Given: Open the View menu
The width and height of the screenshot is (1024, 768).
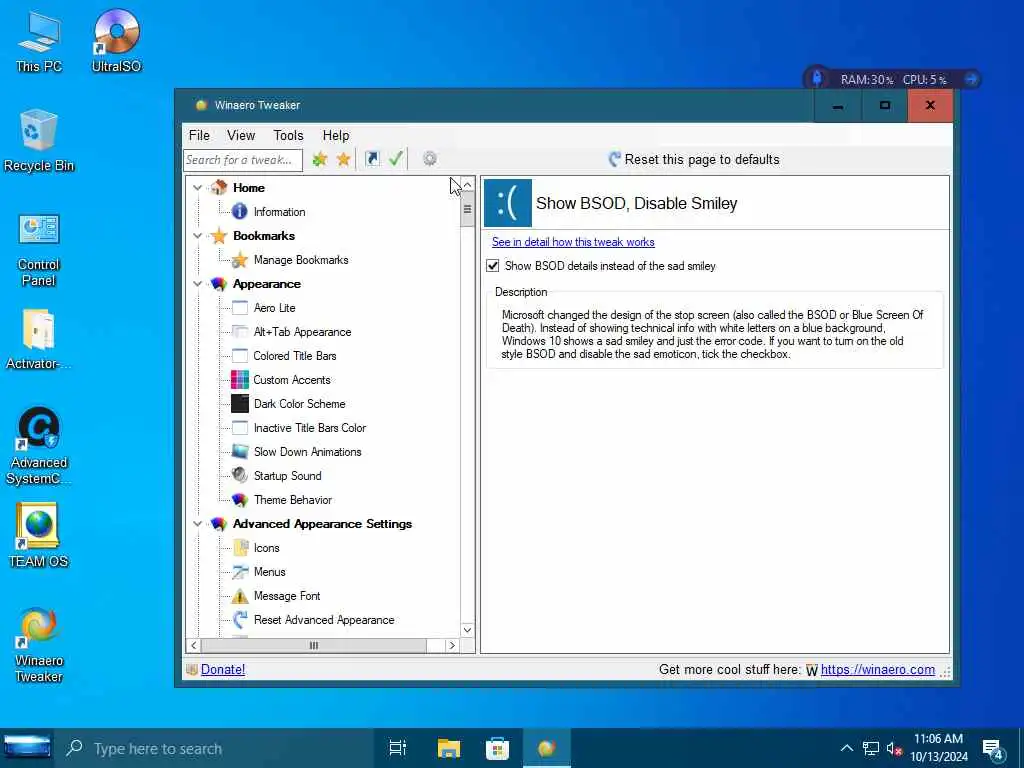Looking at the screenshot, I should (241, 135).
